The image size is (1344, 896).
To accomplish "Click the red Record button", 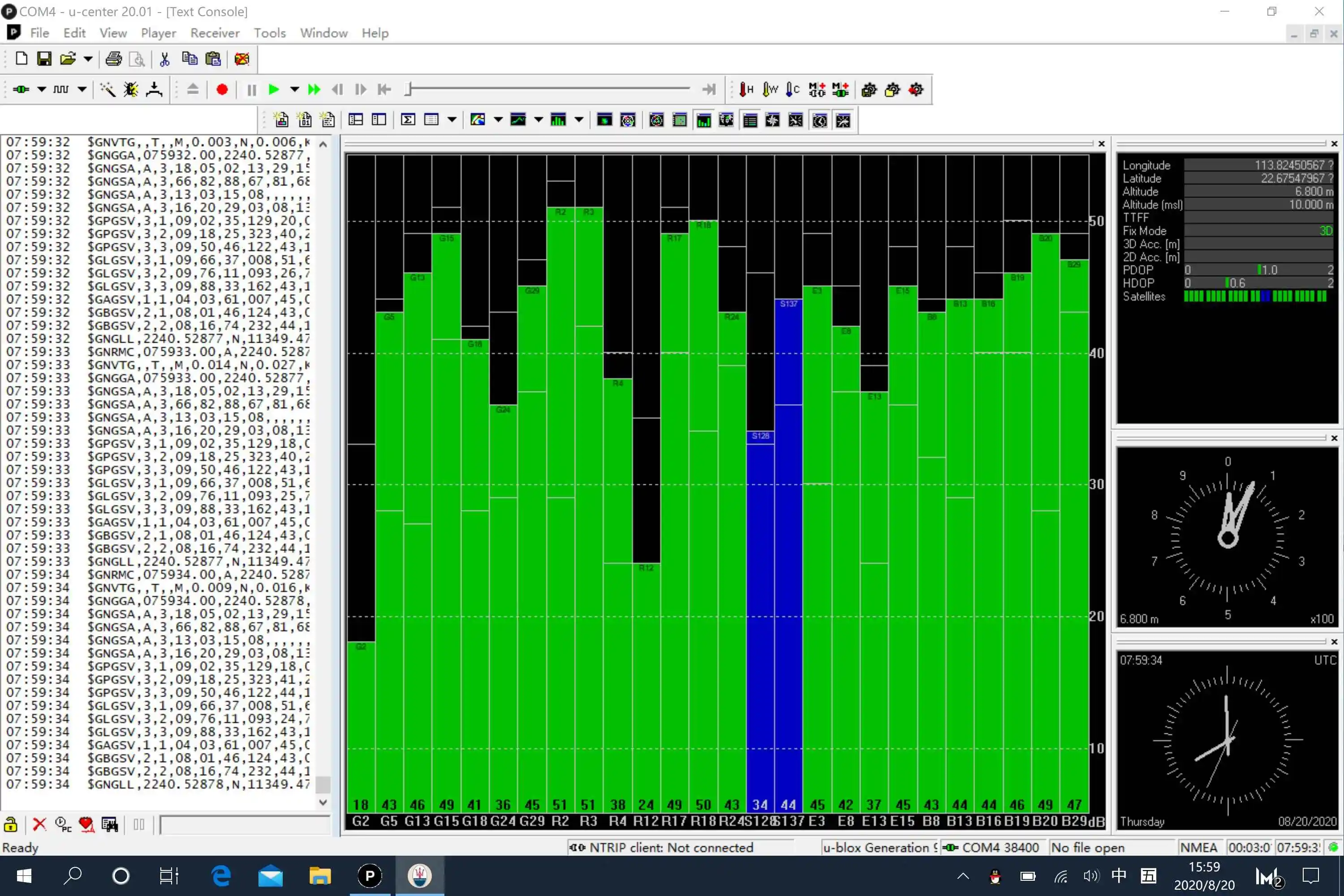I will coord(222,90).
